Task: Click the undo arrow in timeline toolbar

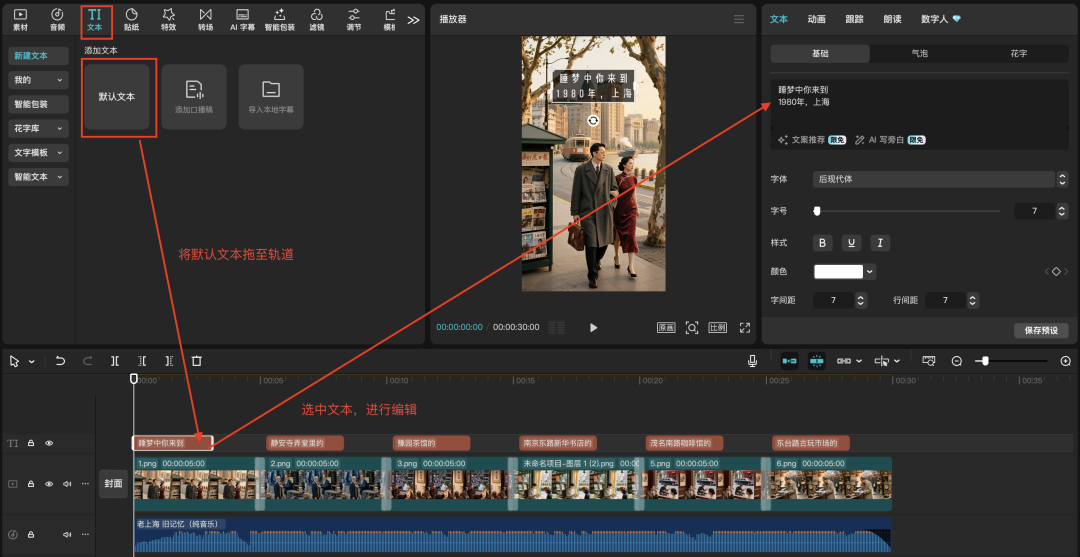Action: tap(60, 361)
